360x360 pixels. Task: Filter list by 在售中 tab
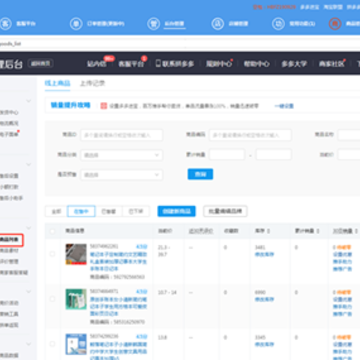pyautogui.click(x=81, y=211)
